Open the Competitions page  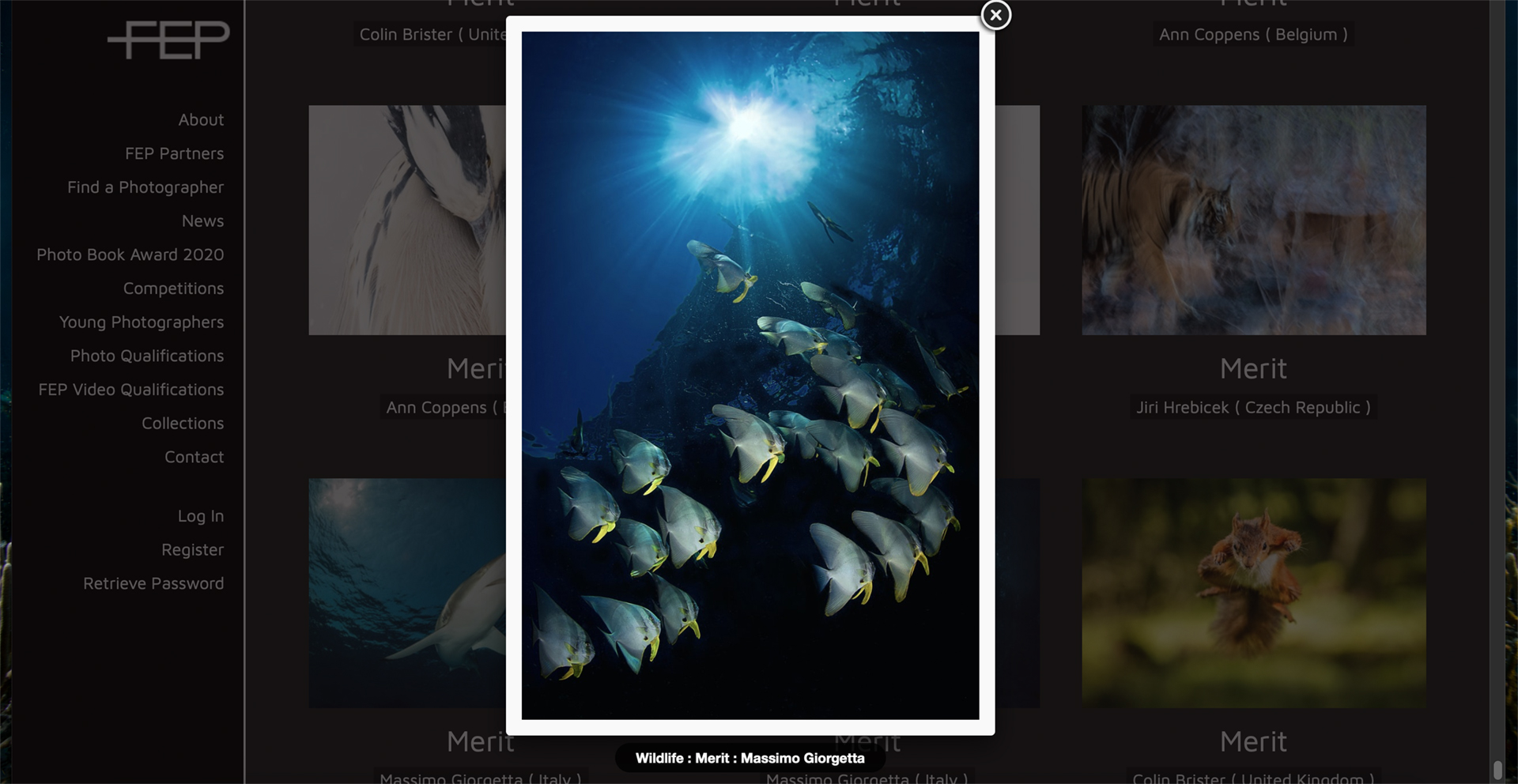173,288
